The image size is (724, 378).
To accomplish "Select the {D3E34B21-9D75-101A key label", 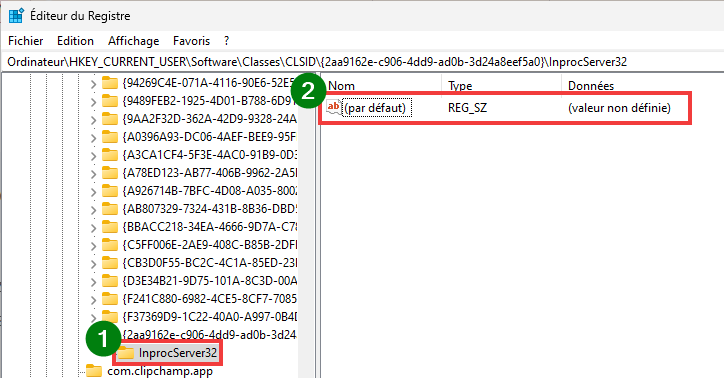I will click(x=210, y=281).
